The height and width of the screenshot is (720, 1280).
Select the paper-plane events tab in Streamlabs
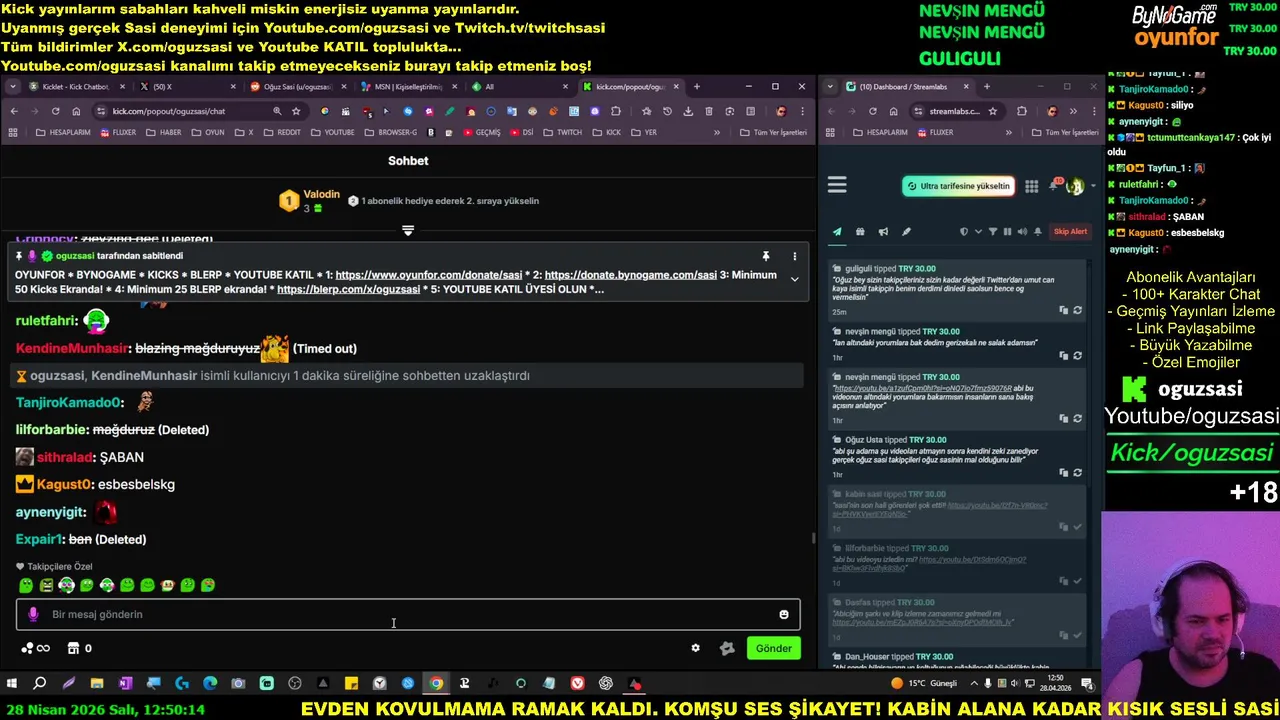(837, 232)
